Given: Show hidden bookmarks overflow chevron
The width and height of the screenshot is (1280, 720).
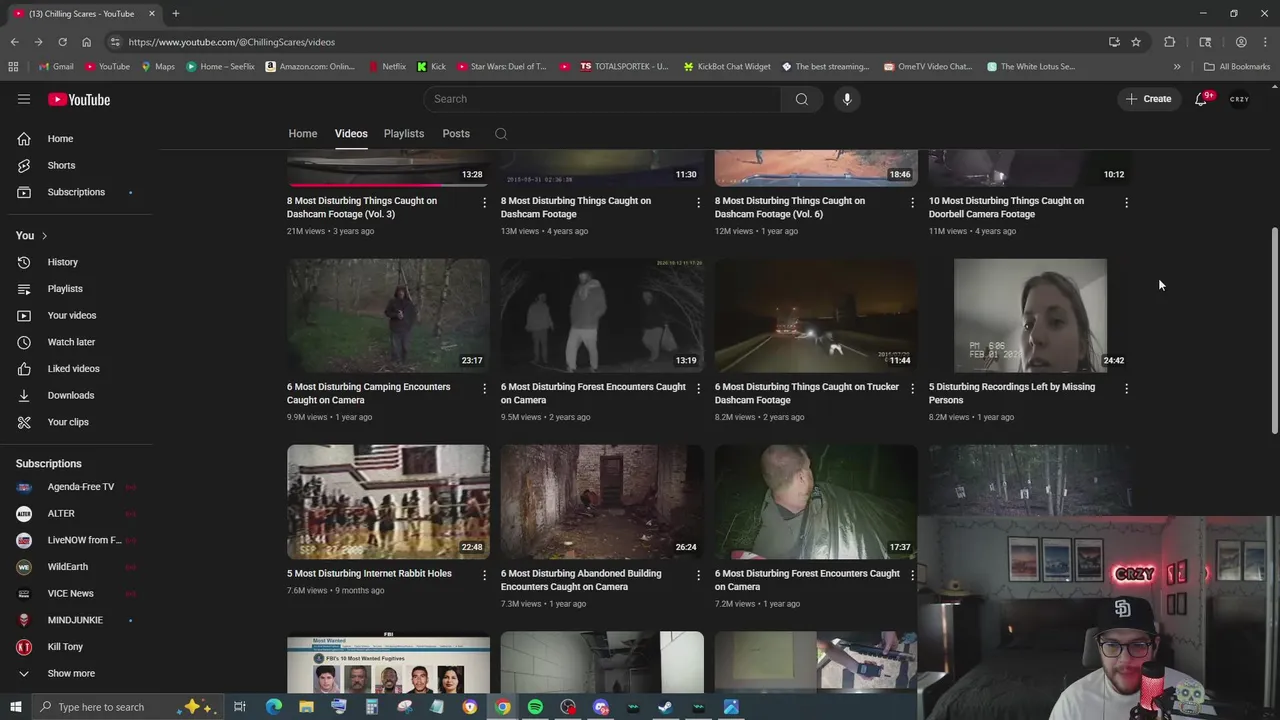Looking at the screenshot, I should (x=1177, y=67).
